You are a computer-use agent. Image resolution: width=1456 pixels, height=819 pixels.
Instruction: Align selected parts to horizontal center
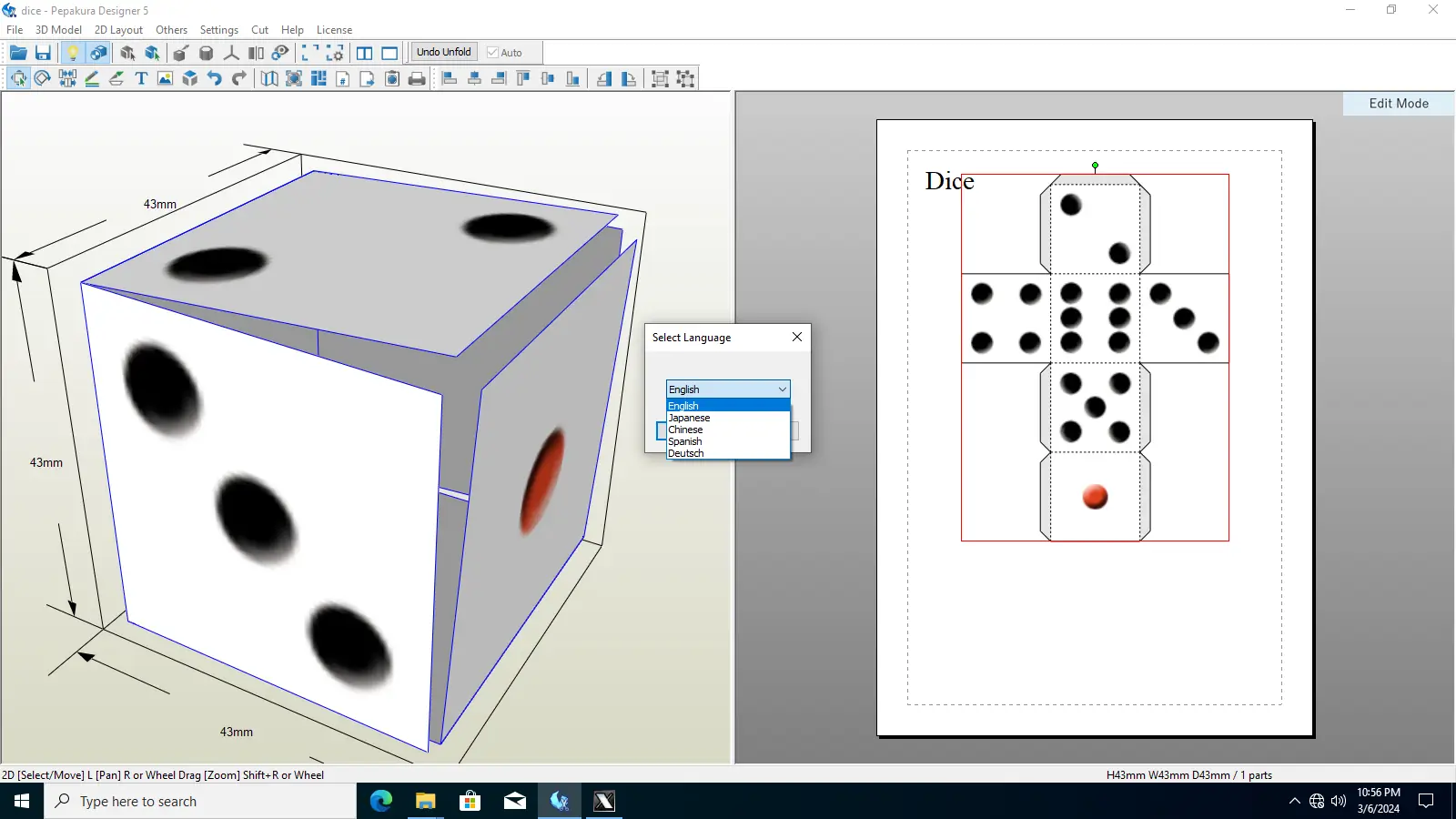[474, 78]
